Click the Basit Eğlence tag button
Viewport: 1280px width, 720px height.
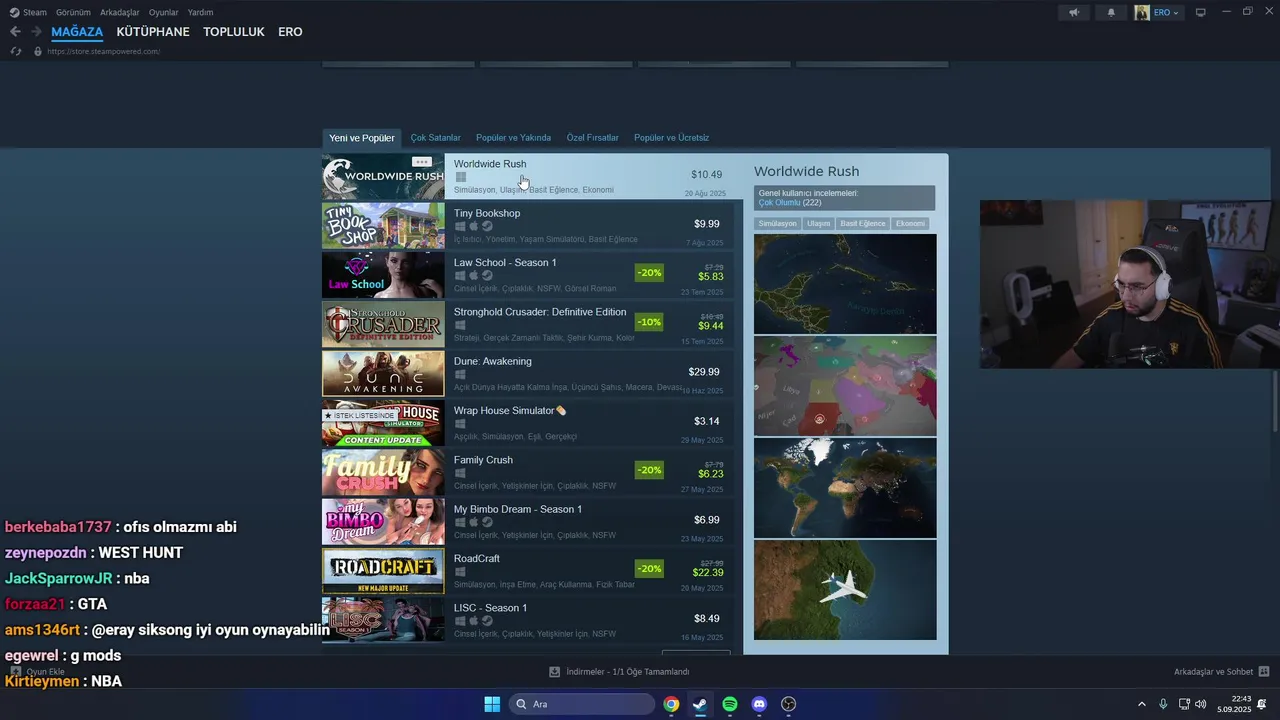[x=863, y=224]
